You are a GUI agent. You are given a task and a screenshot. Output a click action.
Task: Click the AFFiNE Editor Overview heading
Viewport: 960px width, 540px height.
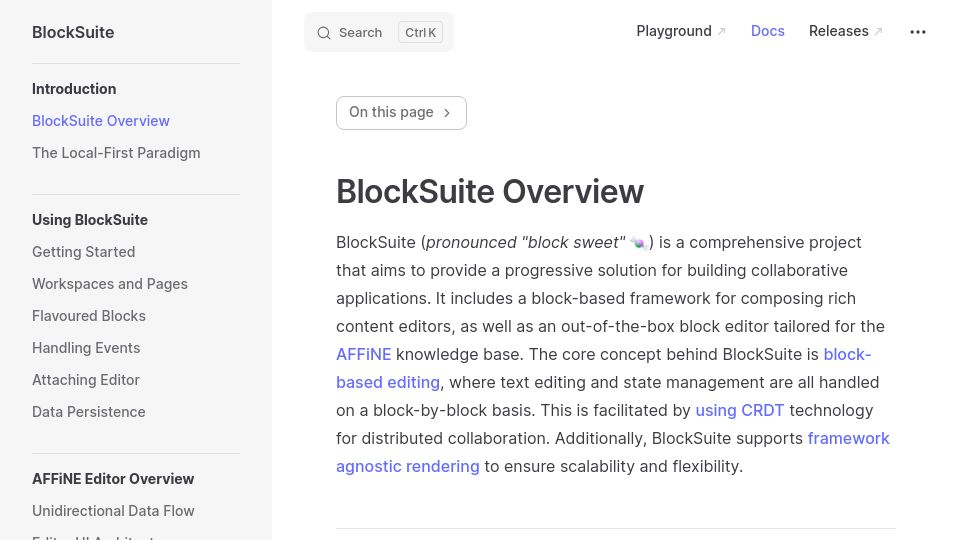[113, 479]
